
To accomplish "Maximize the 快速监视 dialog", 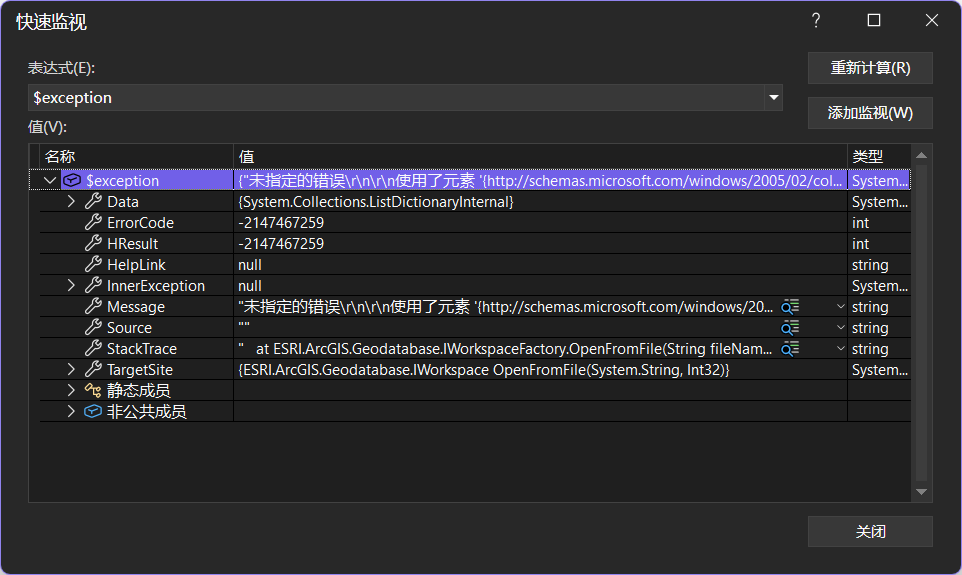I will [x=874, y=20].
